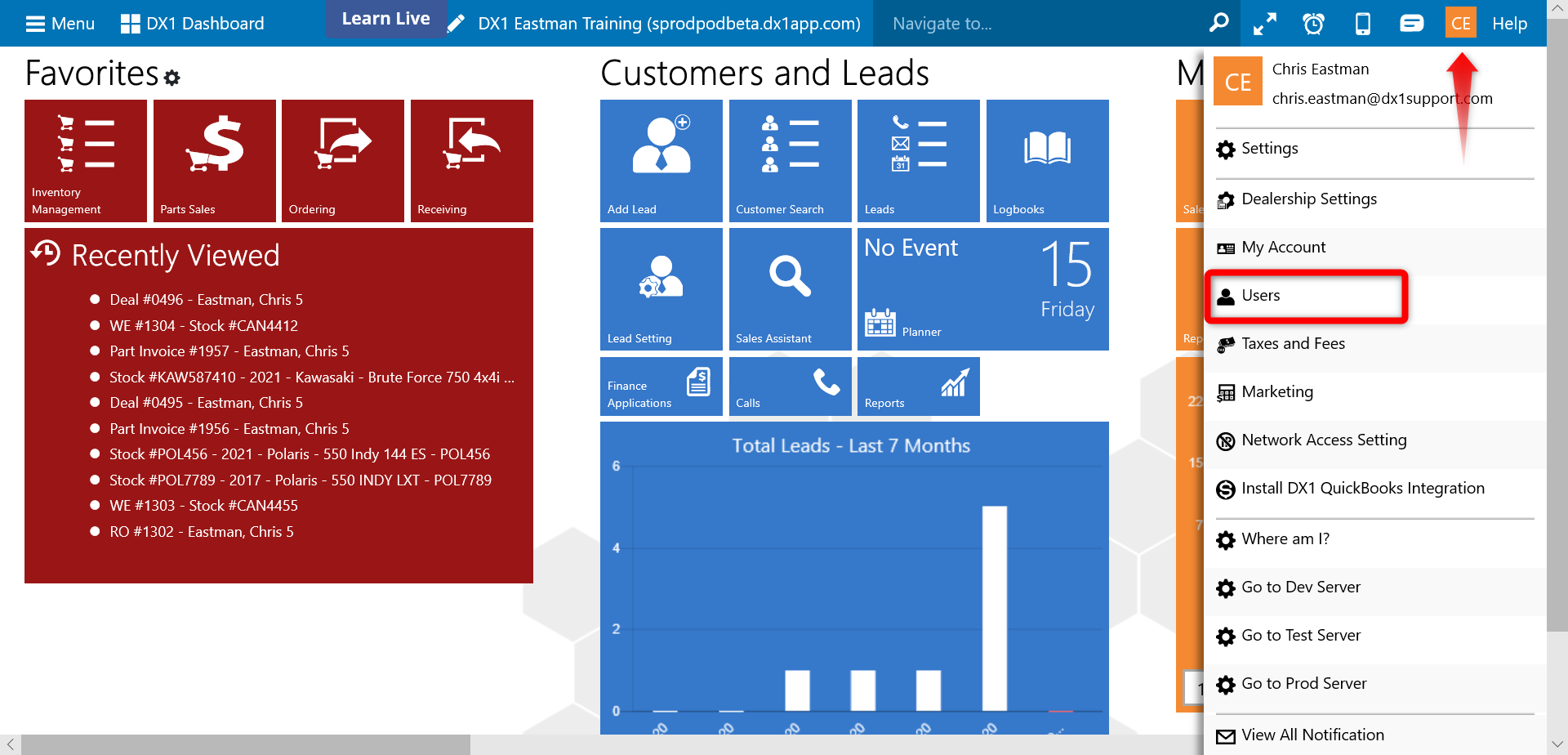The image size is (1568, 755).
Task: Open Deal #0496 - Eastman, Chris 5
Action: point(206,300)
